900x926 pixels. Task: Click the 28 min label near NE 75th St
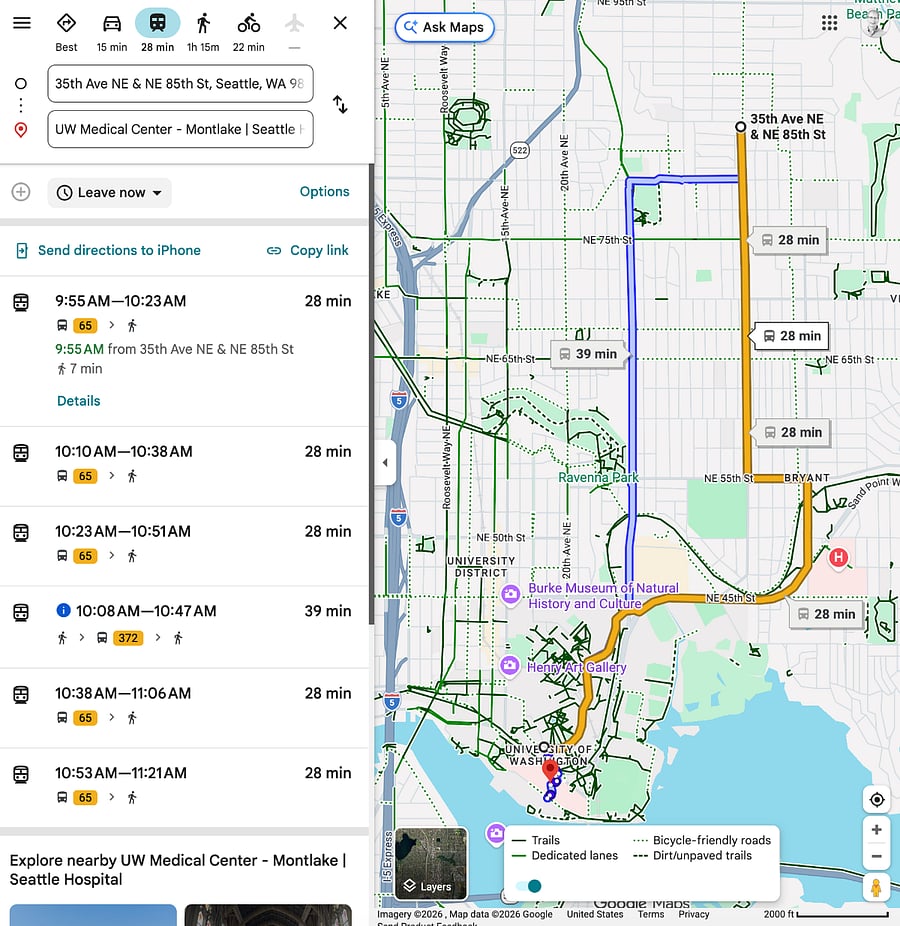(790, 240)
